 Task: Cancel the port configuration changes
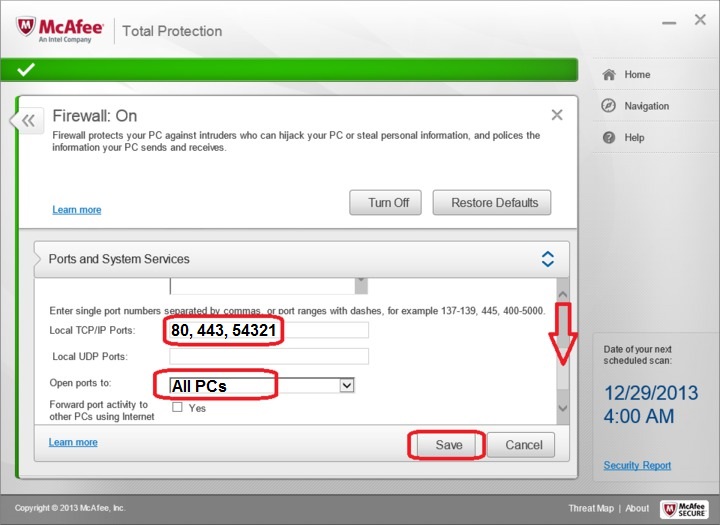click(523, 445)
